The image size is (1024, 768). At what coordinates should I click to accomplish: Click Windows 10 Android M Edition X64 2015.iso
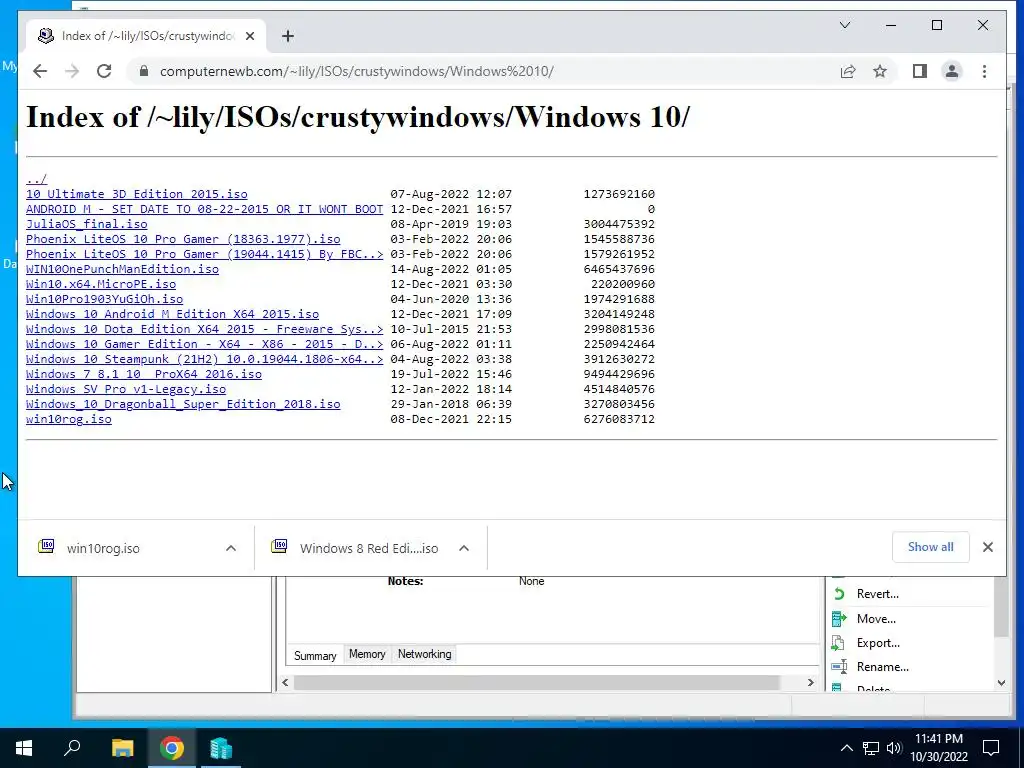pyautogui.click(x=172, y=314)
